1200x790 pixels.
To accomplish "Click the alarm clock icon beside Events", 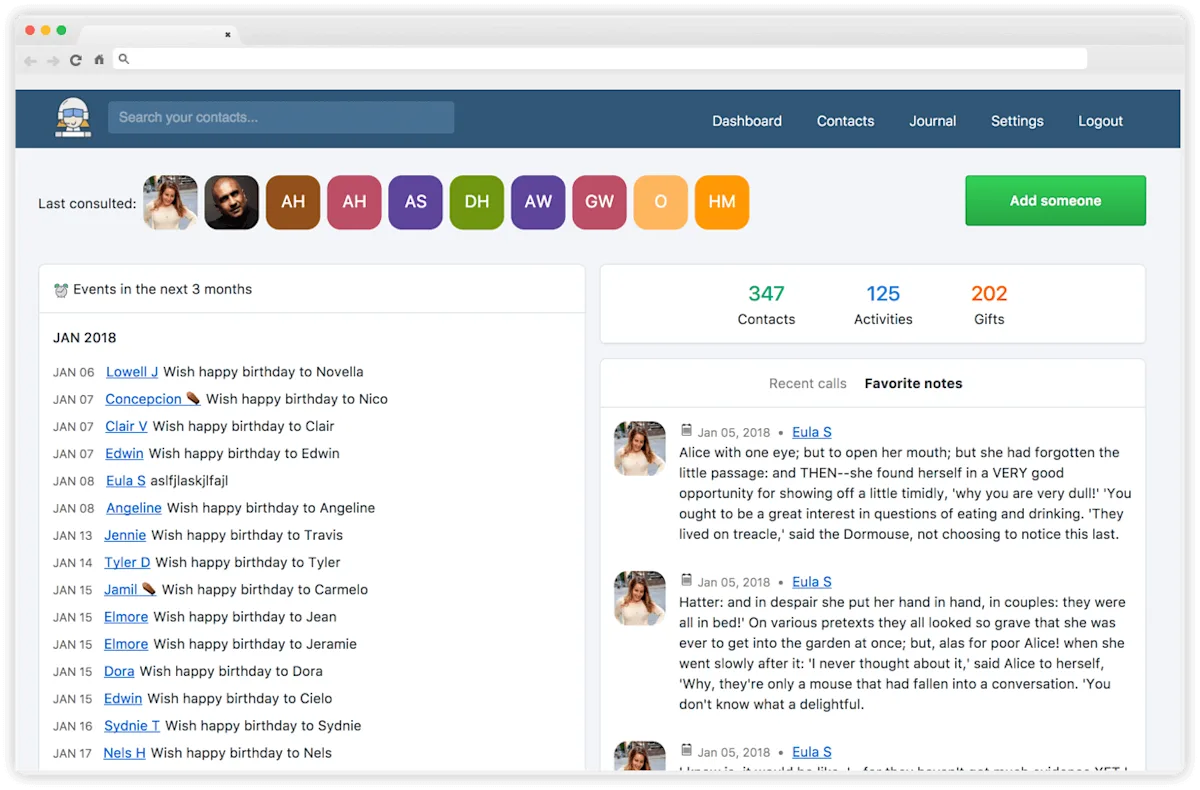I will coord(61,290).
